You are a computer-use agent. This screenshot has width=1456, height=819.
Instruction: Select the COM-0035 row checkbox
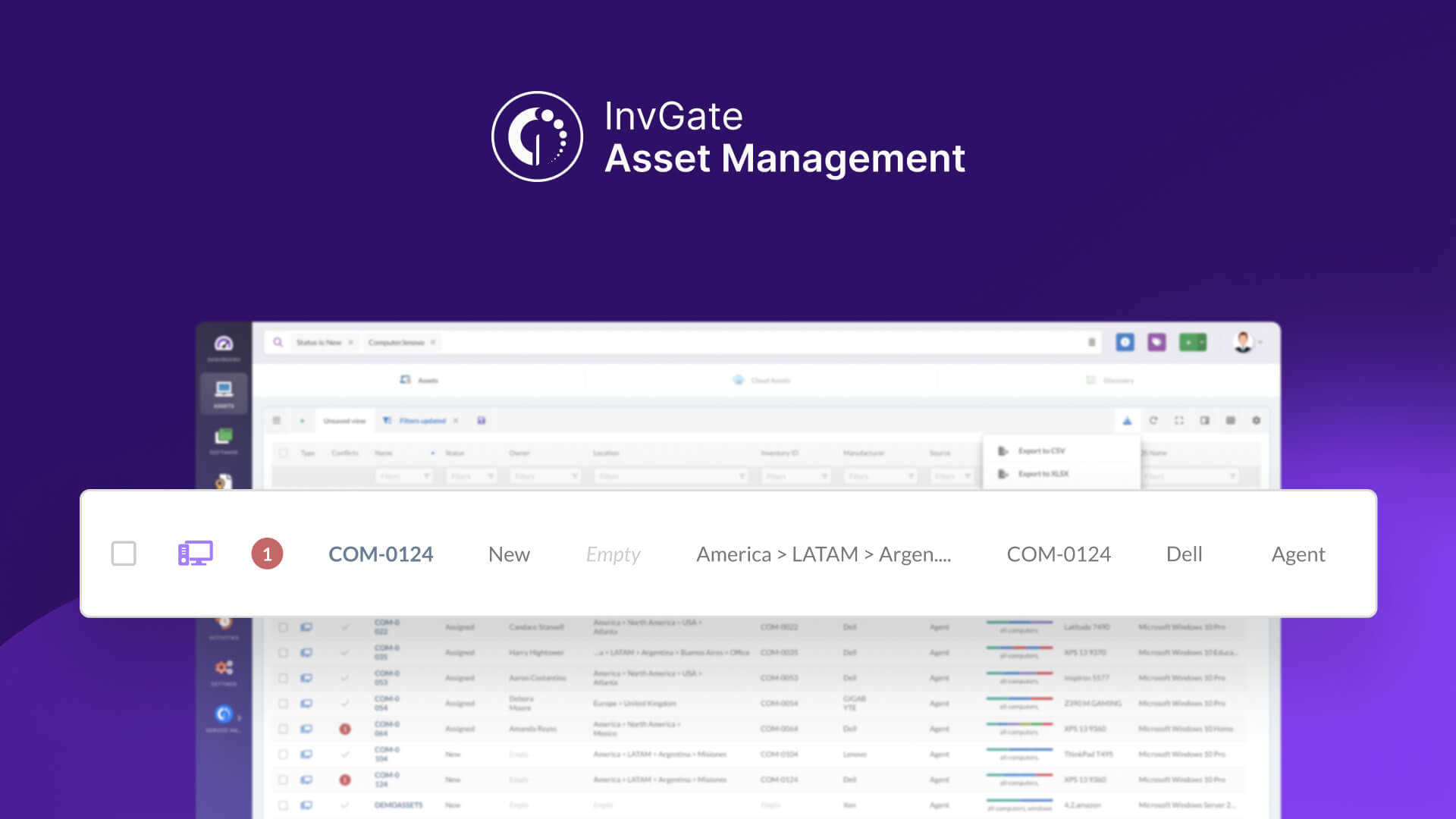[x=283, y=652]
